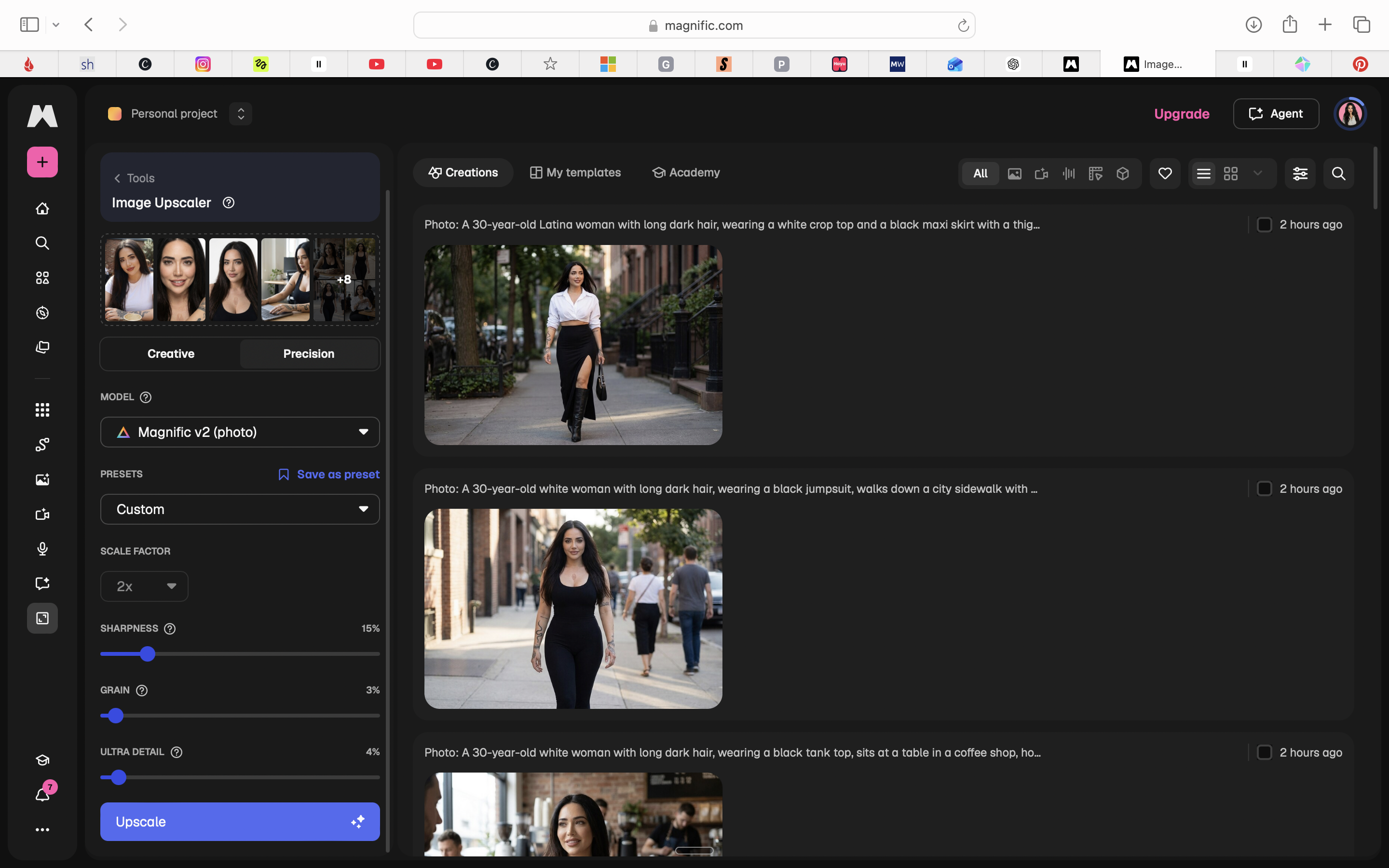Open the Agent button
1389x868 pixels.
tap(1276, 114)
